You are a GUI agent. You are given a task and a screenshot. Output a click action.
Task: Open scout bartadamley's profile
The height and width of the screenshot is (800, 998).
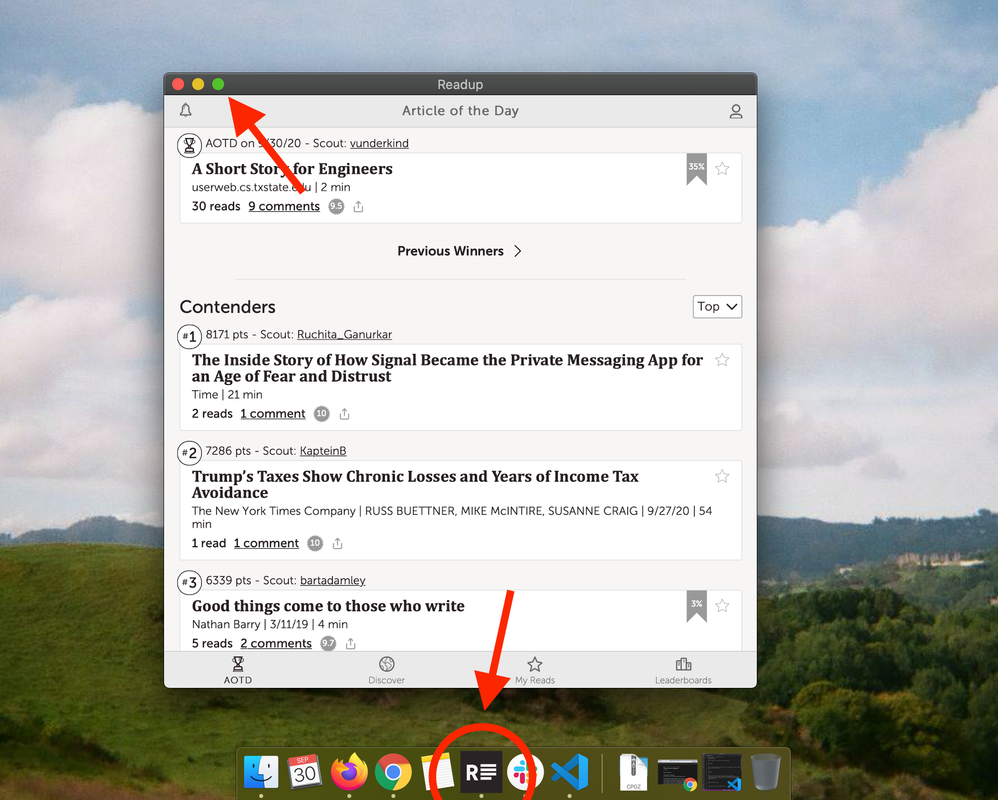tap(333, 580)
